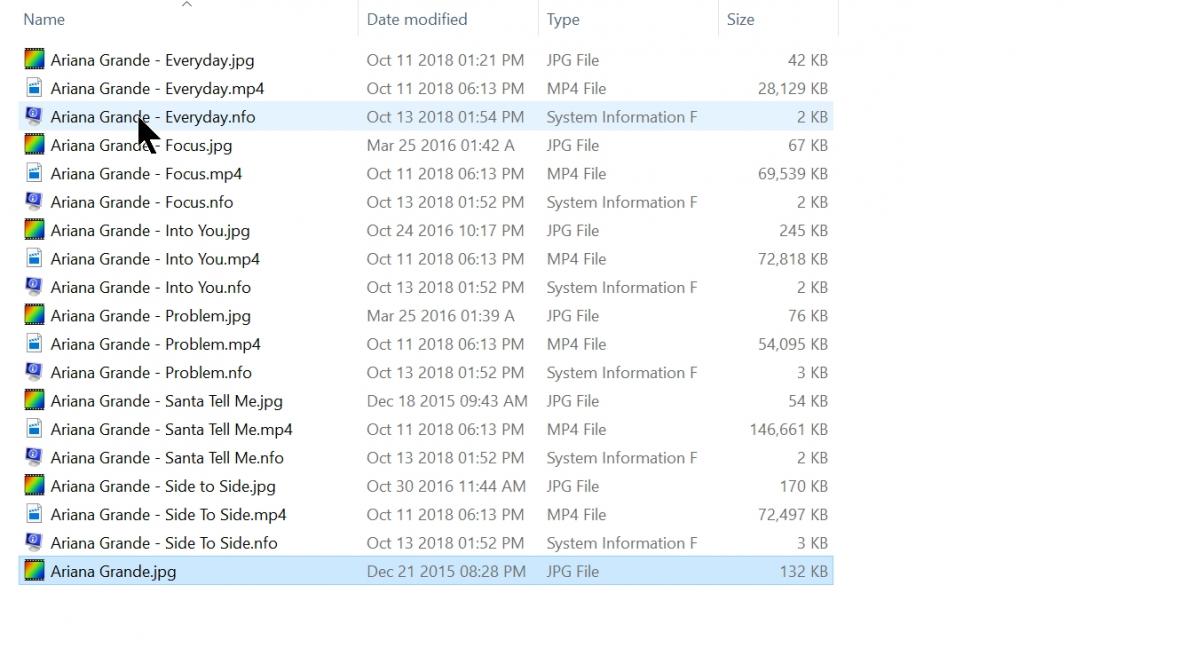Click the Oct 11 2018 01:21 PM date
The height and width of the screenshot is (664, 1200).
pyautogui.click(x=445, y=60)
